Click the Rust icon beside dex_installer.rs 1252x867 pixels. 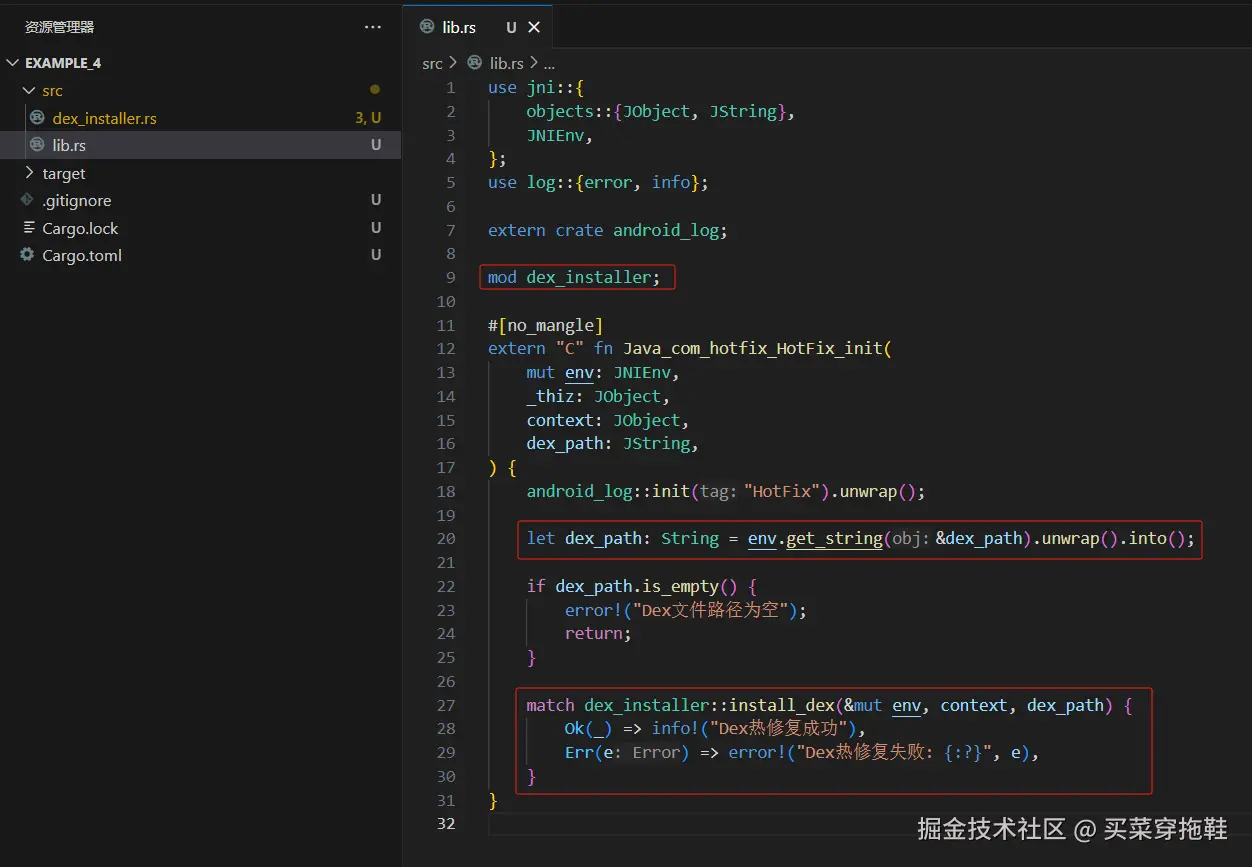click(37, 118)
